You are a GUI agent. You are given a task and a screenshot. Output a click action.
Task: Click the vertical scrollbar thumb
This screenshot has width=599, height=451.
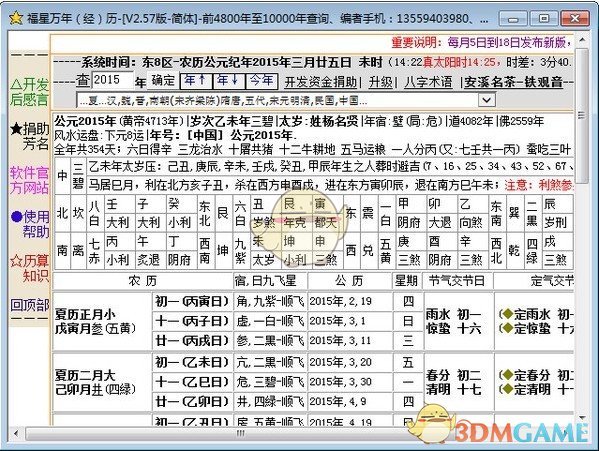[x=582, y=115]
